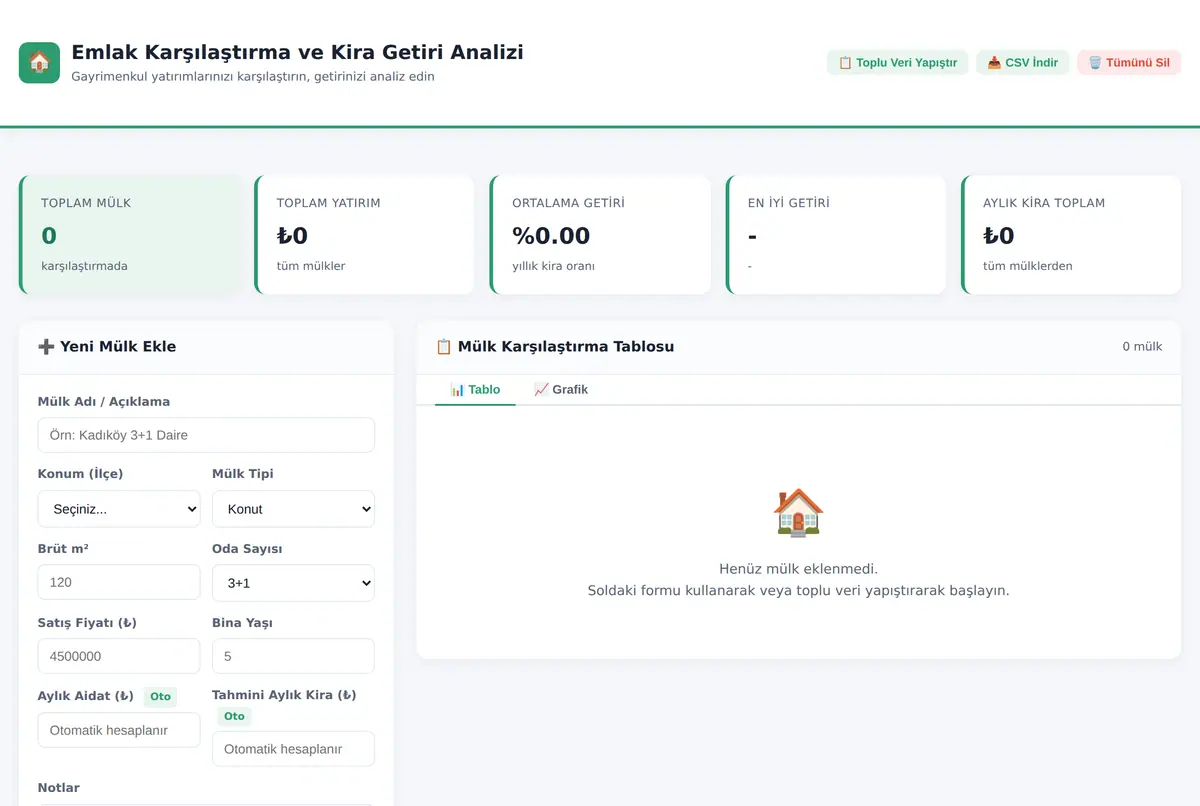
Task: Delete everything with Tümünü Sil
Action: coord(1129,62)
